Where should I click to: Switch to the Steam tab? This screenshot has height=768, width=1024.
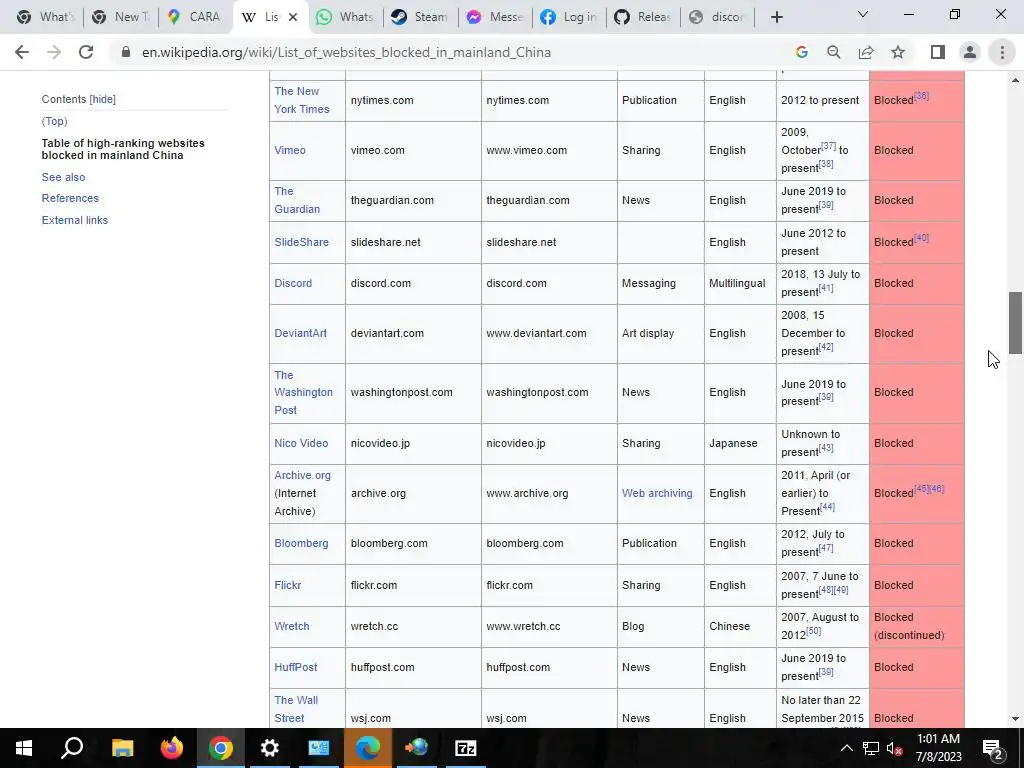pyautogui.click(x=419, y=17)
